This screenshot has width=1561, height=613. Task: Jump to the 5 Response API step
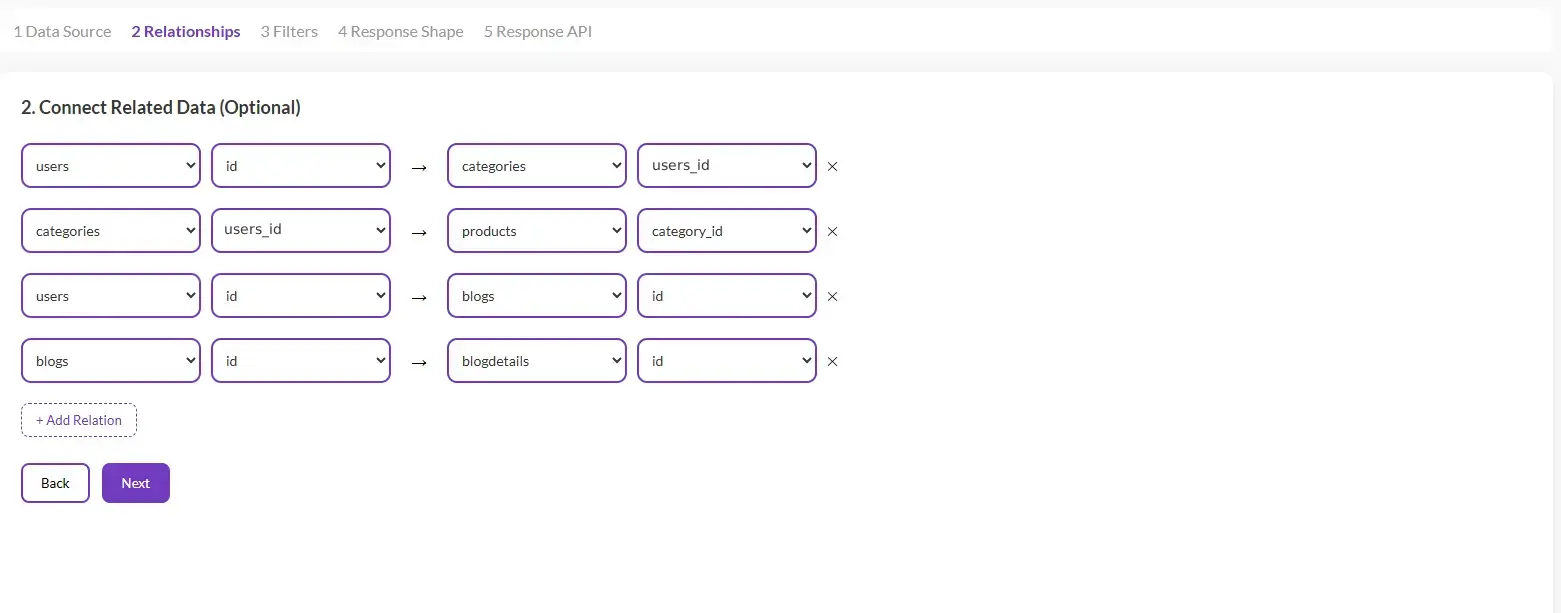point(538,32)
